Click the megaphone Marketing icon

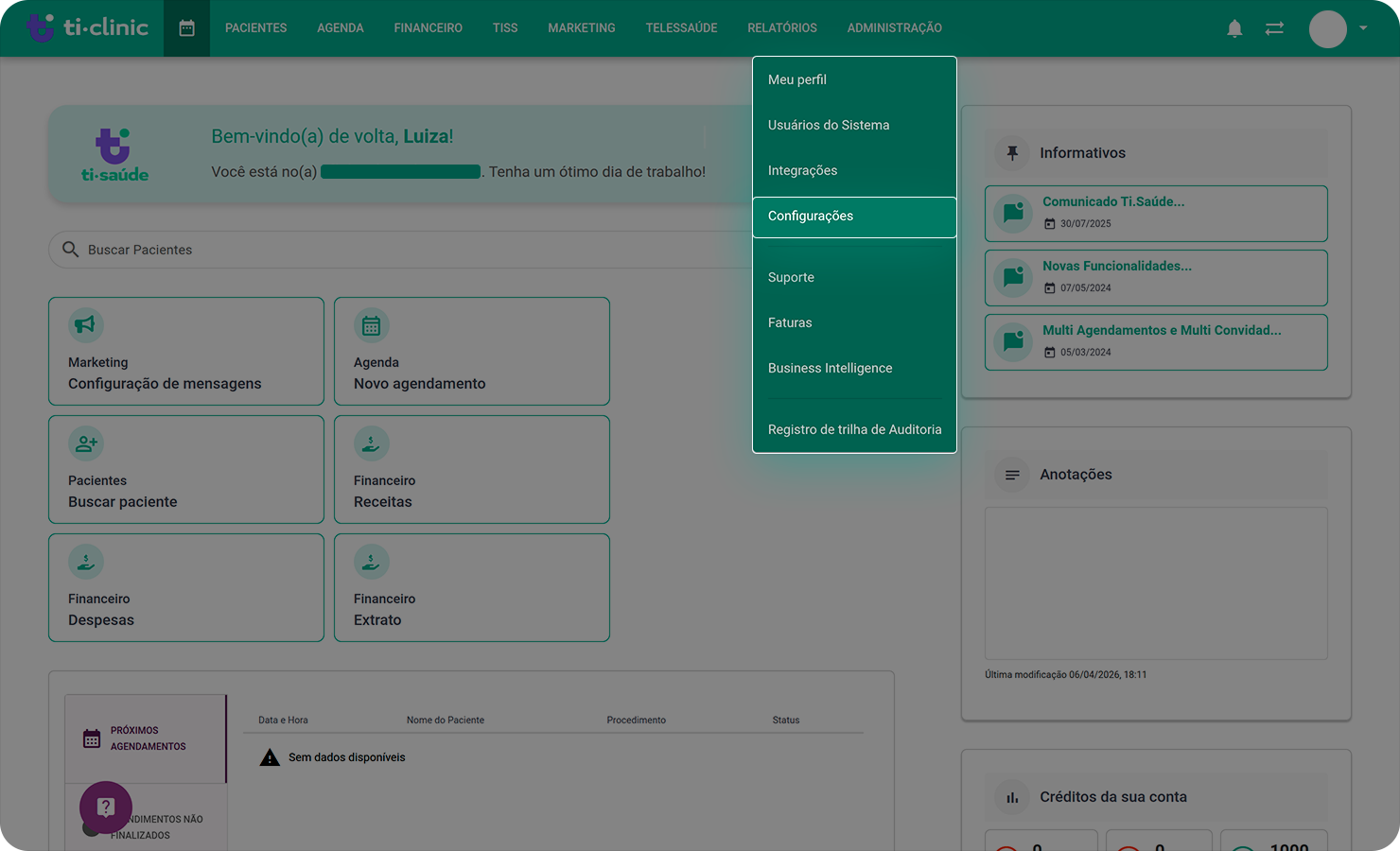pos(85,325)
